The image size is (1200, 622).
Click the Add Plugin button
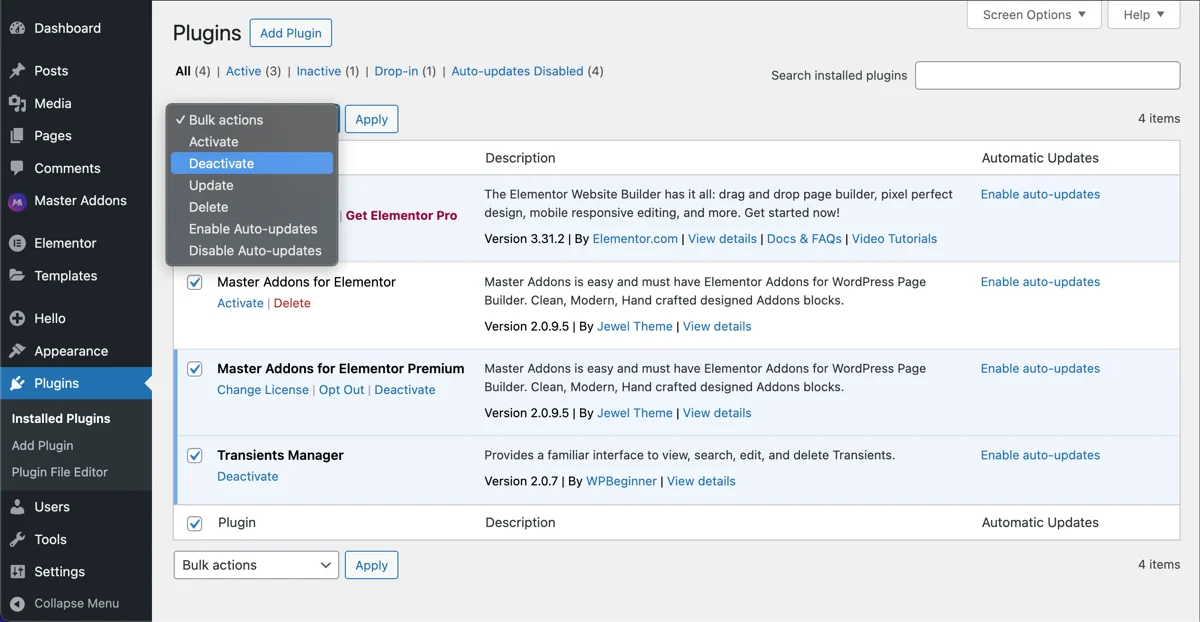point(291,33)
